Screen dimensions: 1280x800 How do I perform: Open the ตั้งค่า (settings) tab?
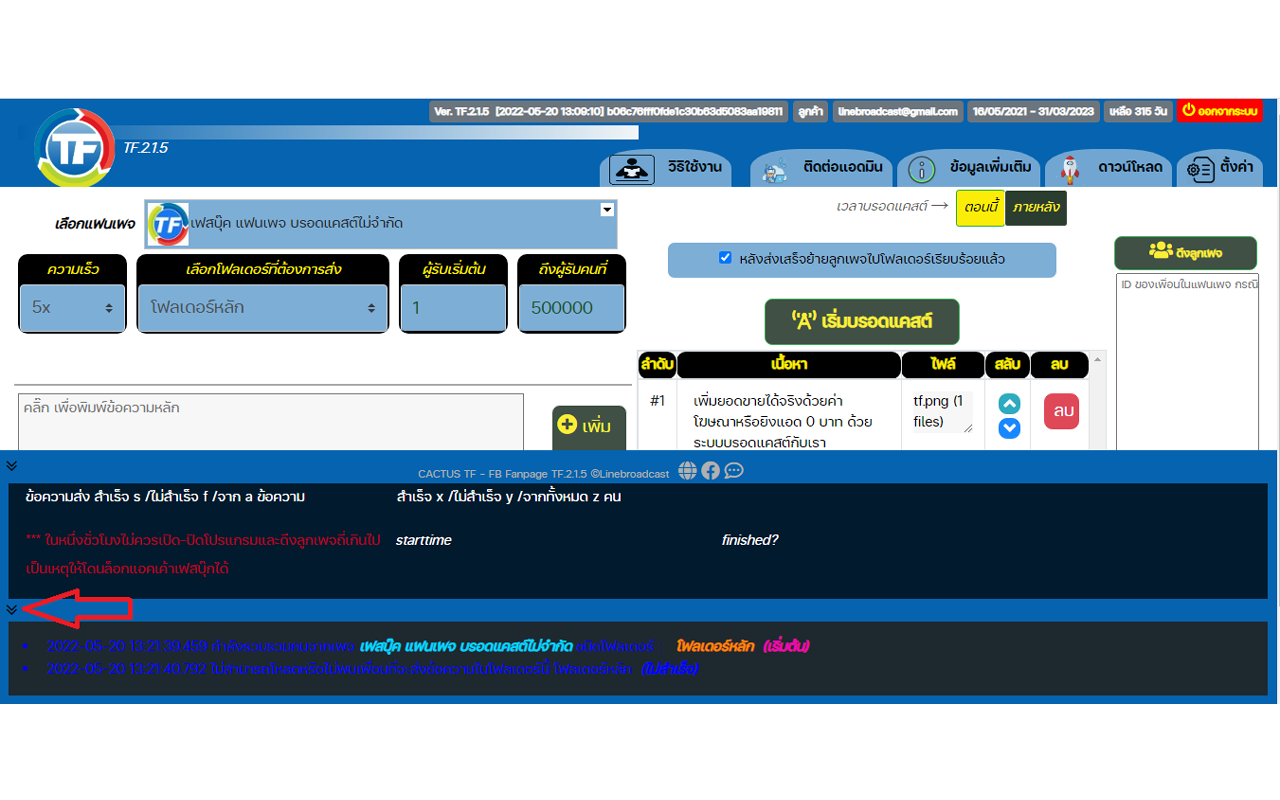point(1219,168)
